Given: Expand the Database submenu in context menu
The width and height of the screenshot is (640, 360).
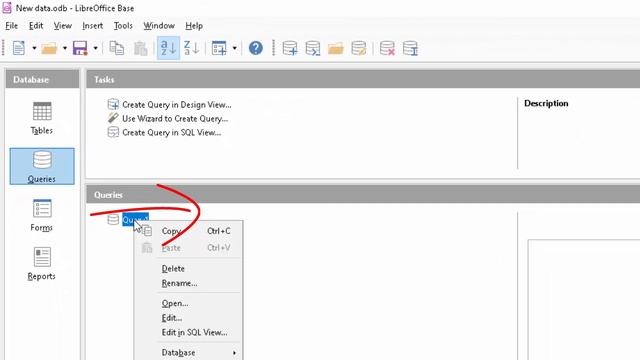Looking at the screenshot, I should tap(188, 353).
